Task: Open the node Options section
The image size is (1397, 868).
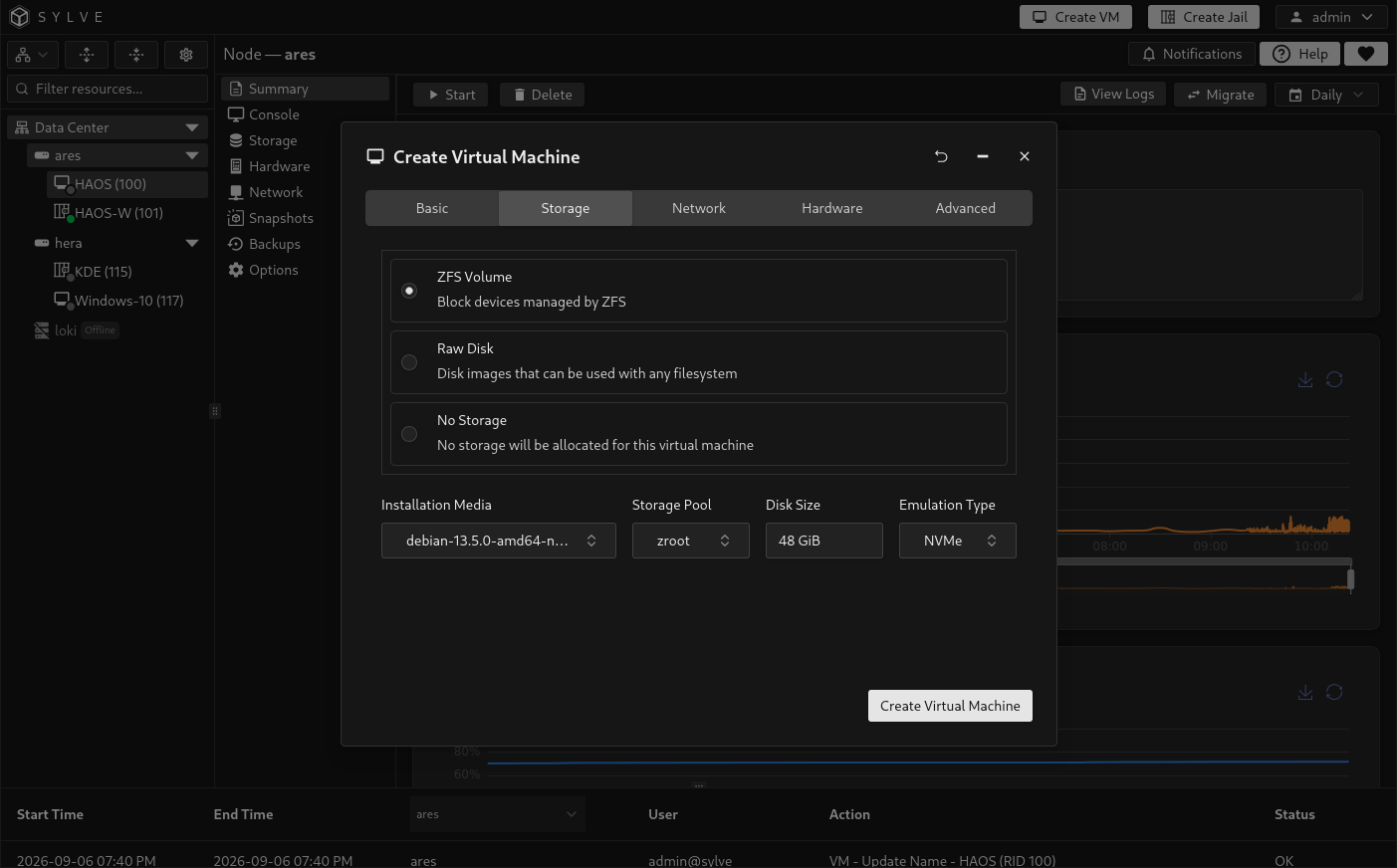Action: click(305, 270)
